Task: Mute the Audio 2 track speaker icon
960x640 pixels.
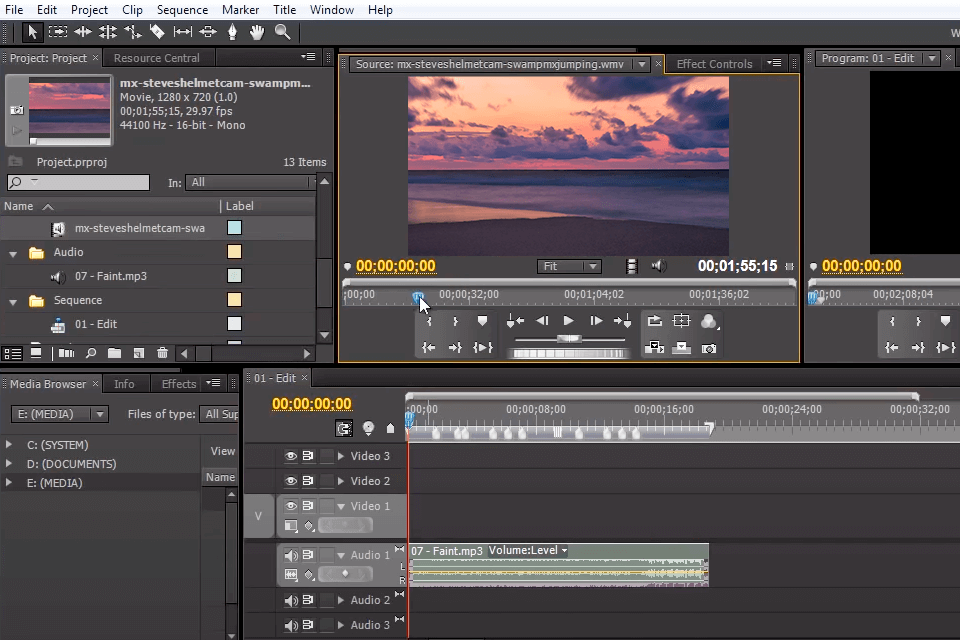Action: 291,599
